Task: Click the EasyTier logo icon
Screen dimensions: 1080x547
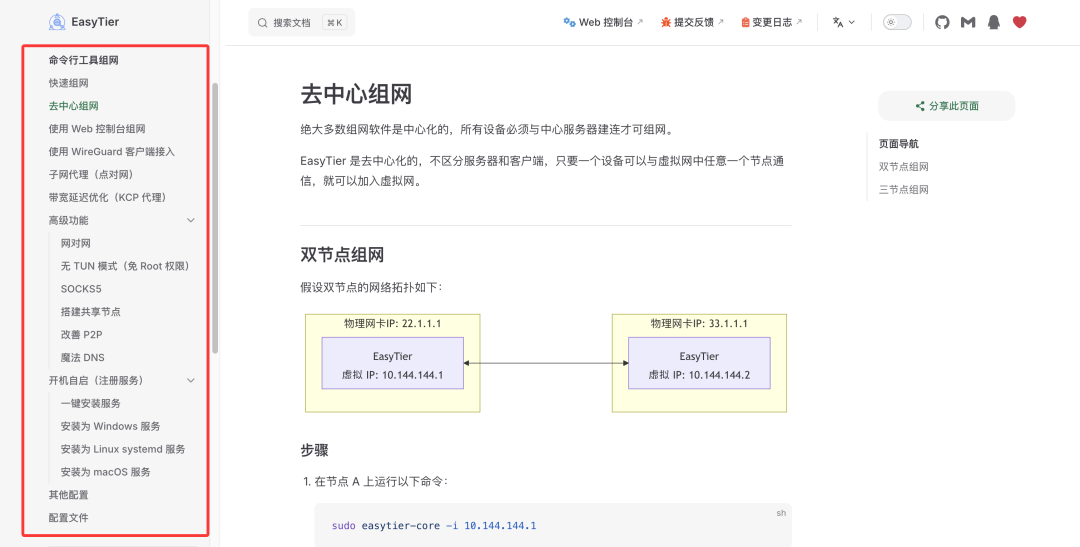Action: (x=57, y=22)
